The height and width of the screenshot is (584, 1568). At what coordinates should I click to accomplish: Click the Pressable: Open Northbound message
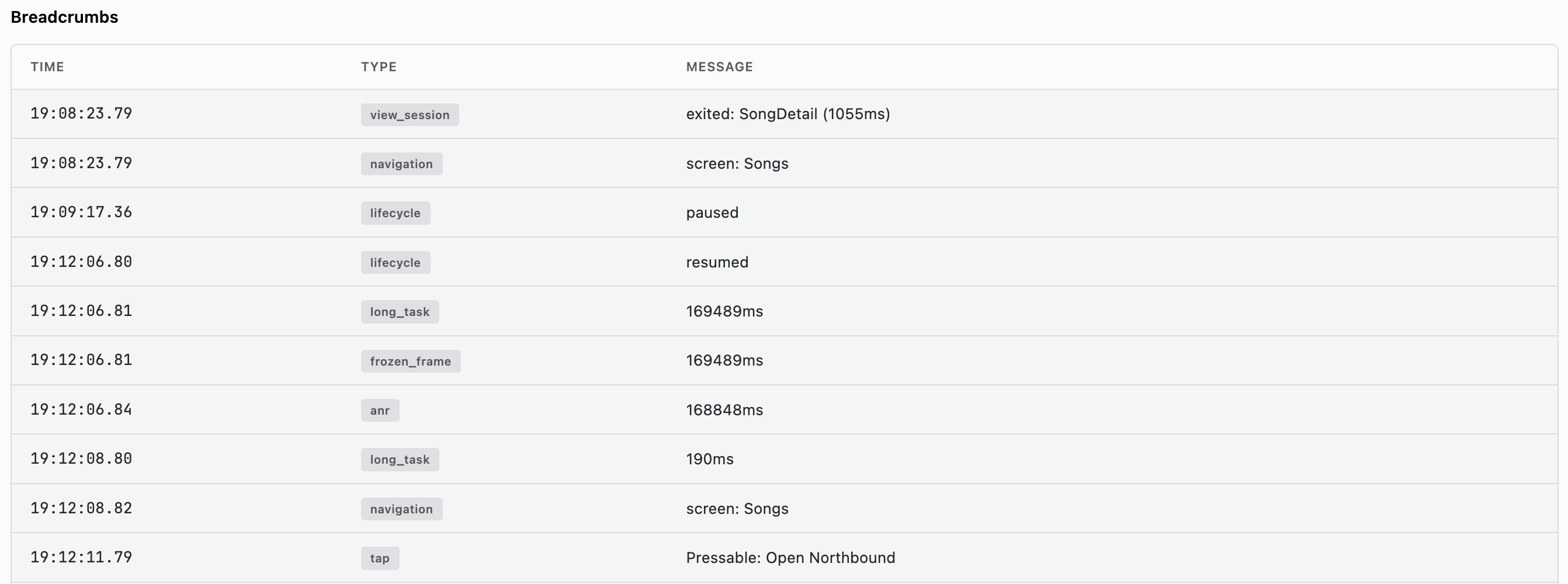click(790, 558)
